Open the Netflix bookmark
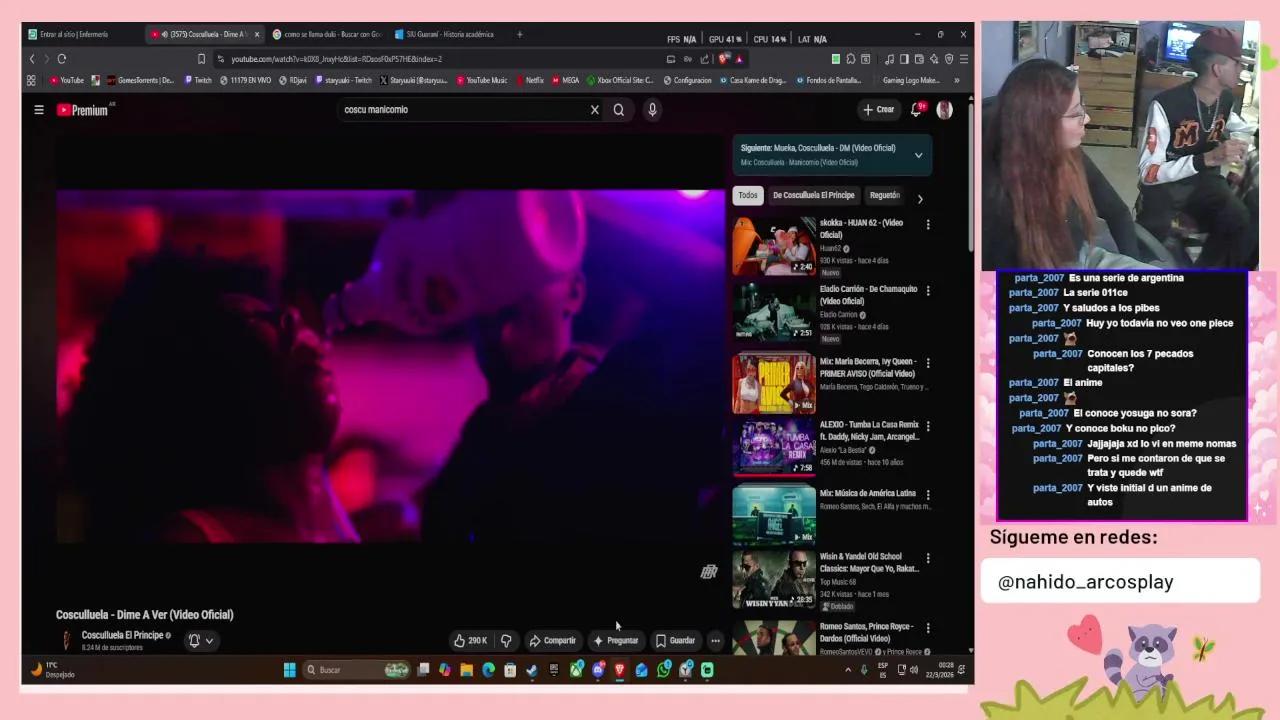Screen dimensions: 1280x720 (529, 81)
